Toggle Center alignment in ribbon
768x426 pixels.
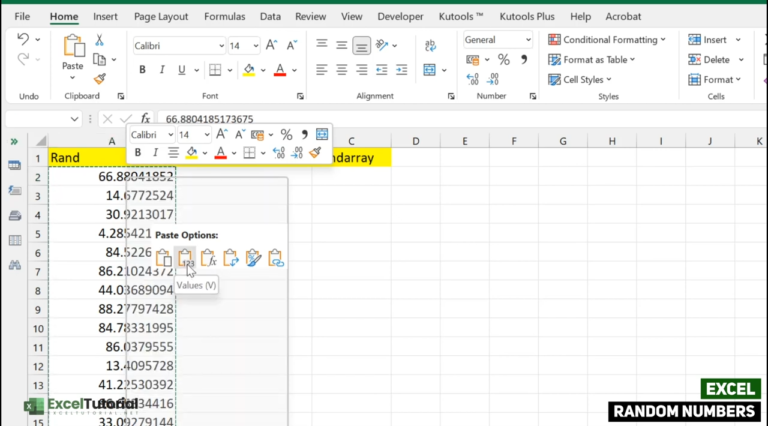341,70
